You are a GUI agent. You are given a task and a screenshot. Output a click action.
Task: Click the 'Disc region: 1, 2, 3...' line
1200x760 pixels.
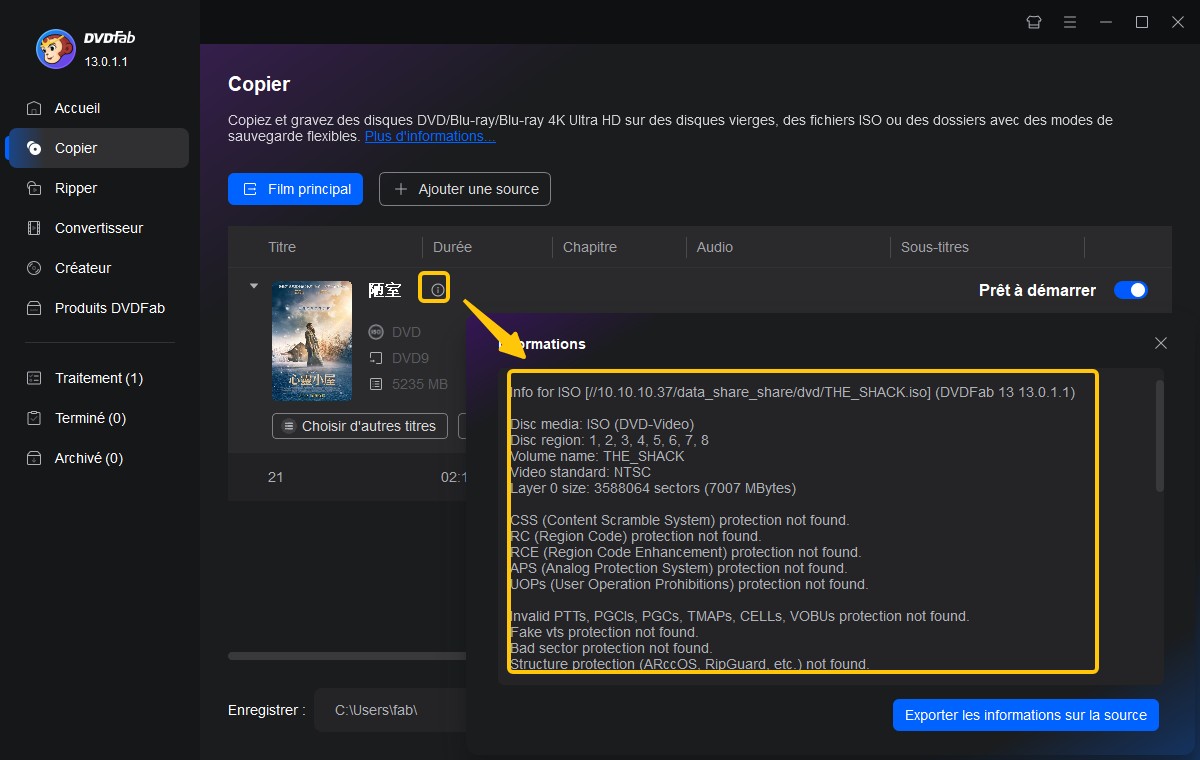click(609, 440)
